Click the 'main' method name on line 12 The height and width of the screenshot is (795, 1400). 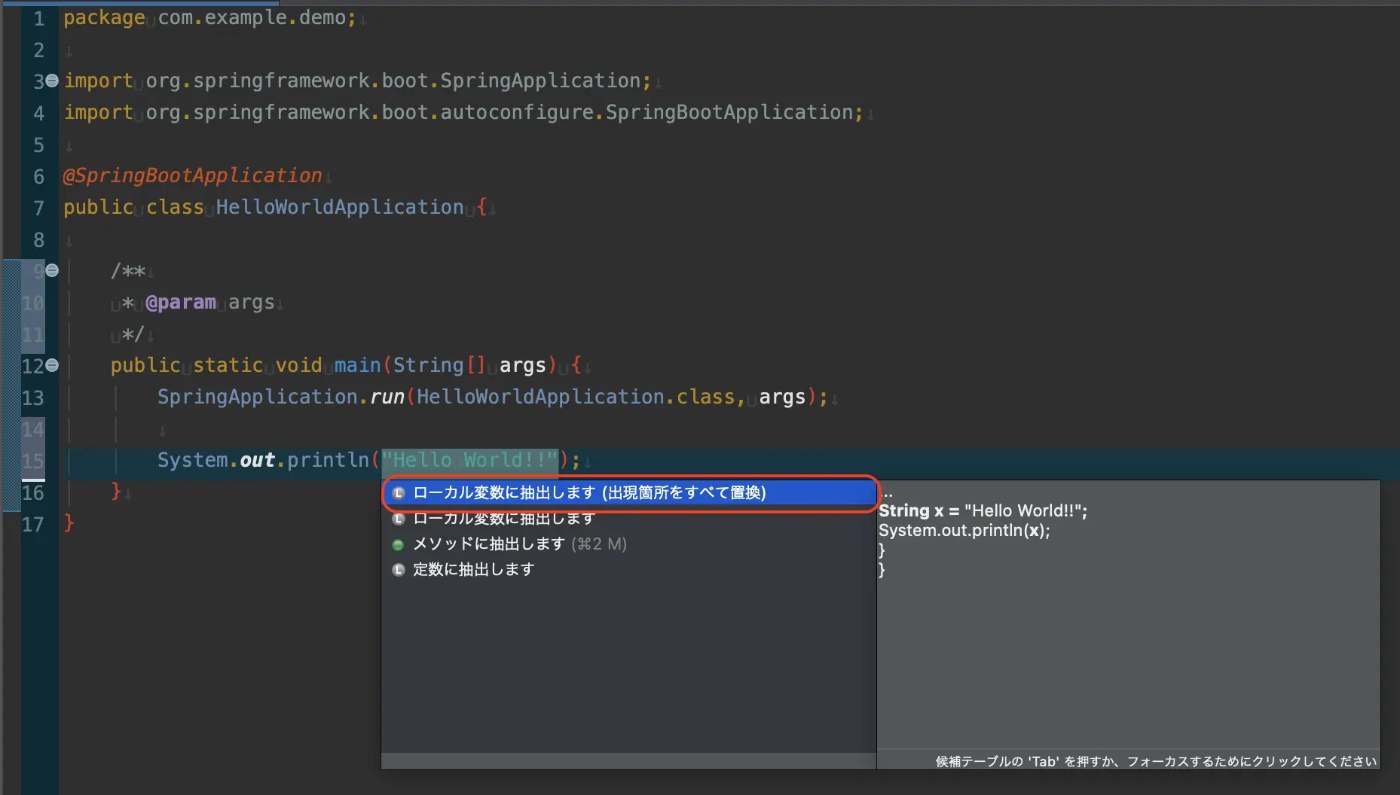pyautogui.click(x=357, y=365)
